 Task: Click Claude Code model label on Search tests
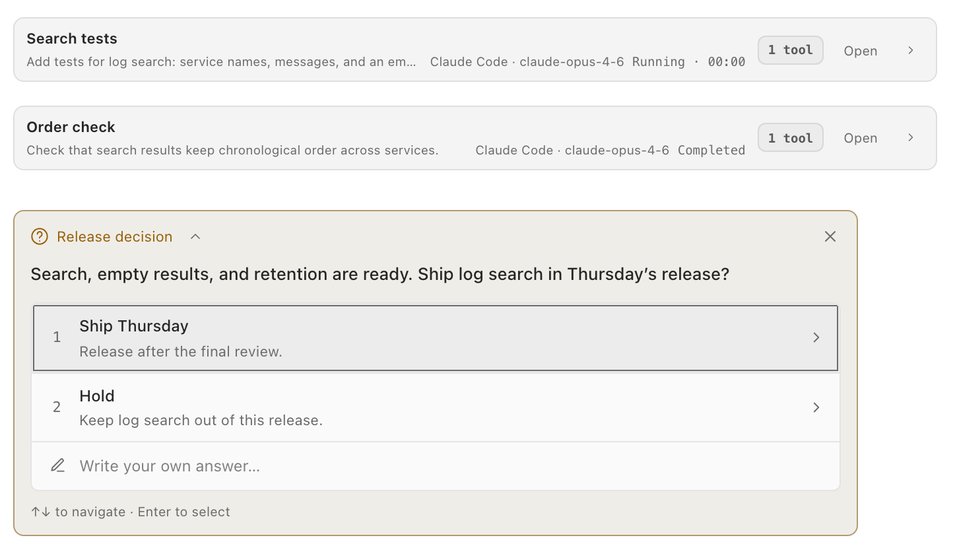(527, 62)
